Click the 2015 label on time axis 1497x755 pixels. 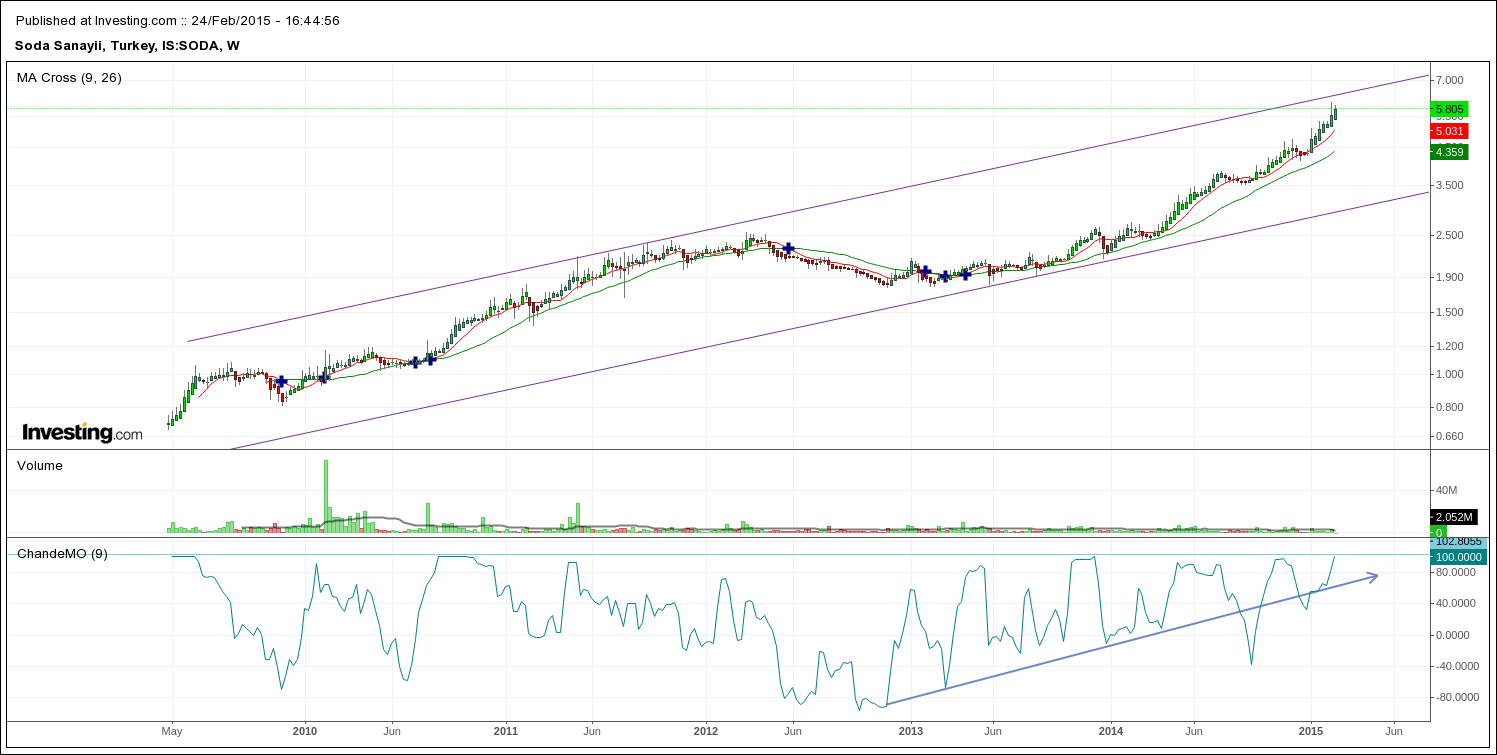coord(1311,731)
